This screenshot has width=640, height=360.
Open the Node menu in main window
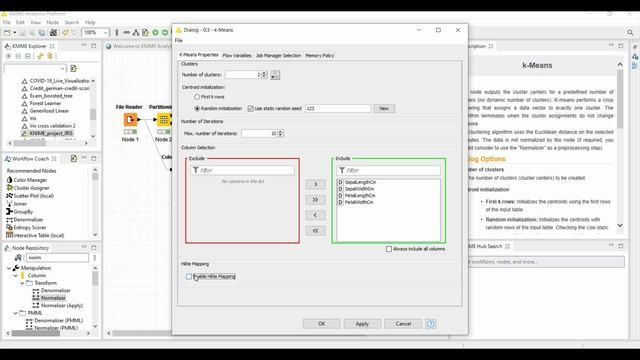tap(53, 22)
